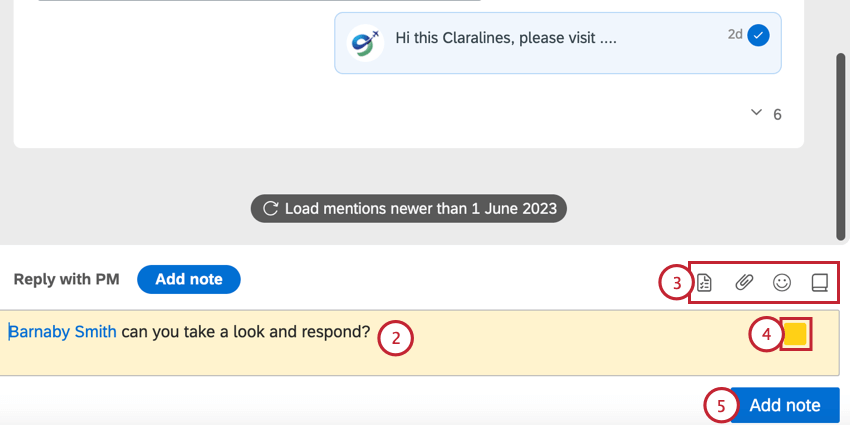This screenshot has width=850, height=425.
Task: Click the paperclip attachment icon
Action: 743,283
